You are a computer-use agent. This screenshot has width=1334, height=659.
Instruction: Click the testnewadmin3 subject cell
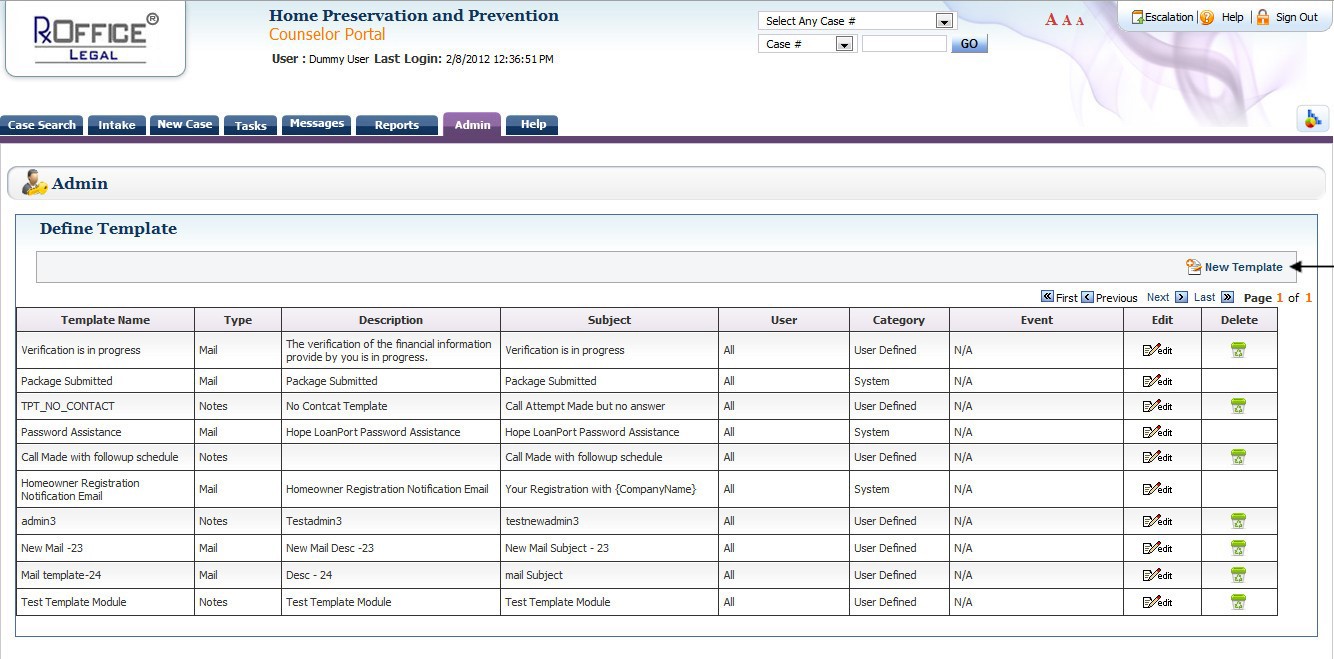pos(609,521)
